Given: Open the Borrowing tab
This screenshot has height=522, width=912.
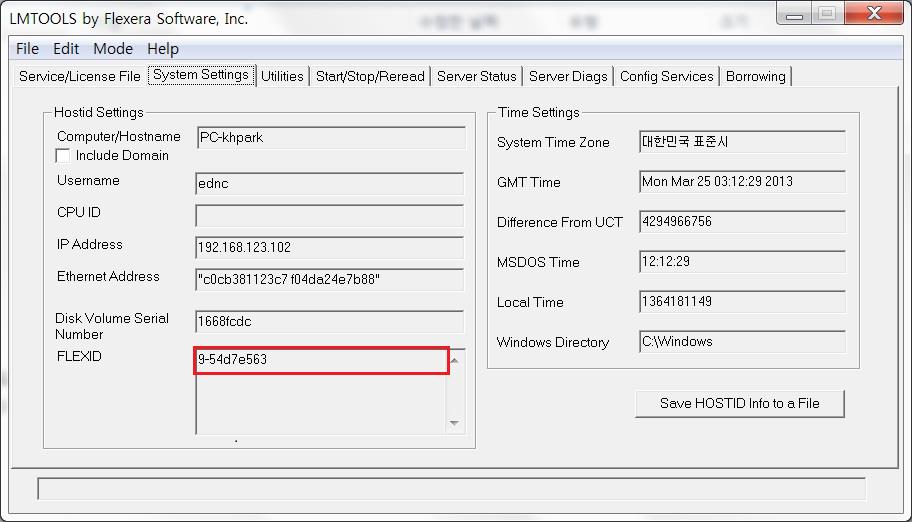Looking at the screenshot, I should (x=756, y=76).
